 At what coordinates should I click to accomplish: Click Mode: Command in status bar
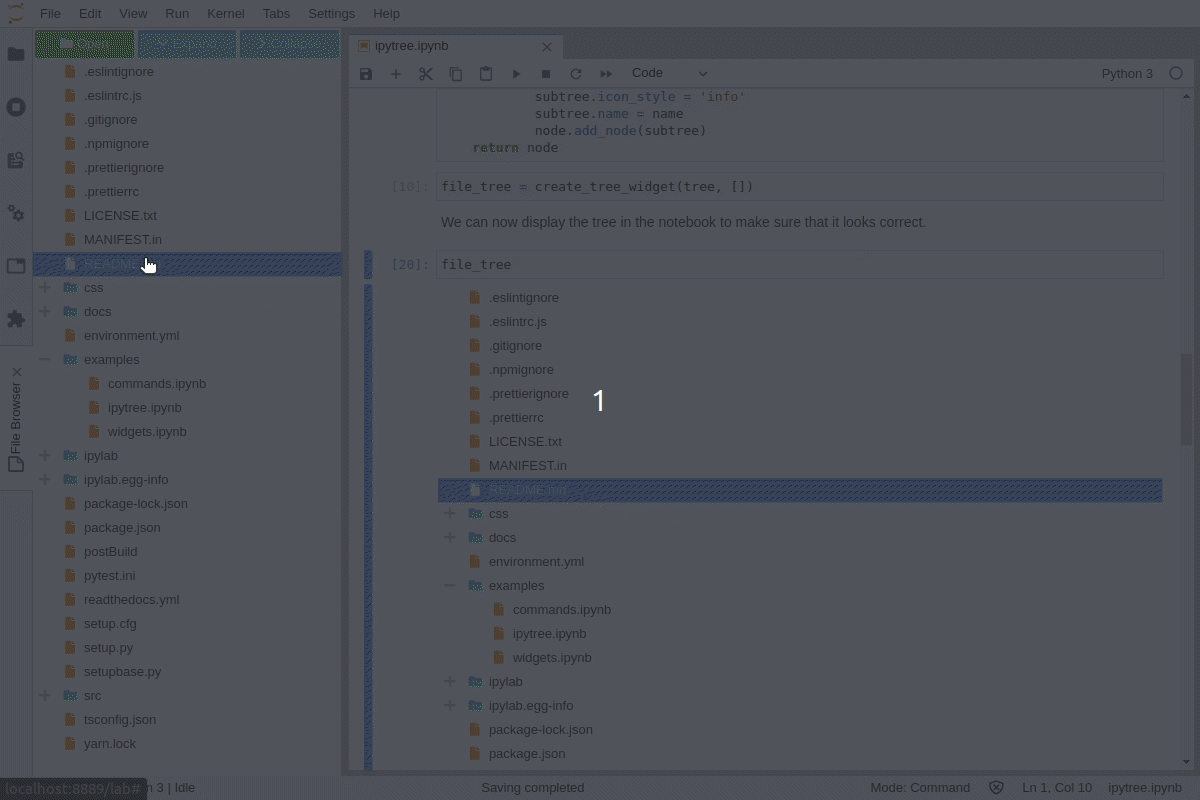point(920,788)
